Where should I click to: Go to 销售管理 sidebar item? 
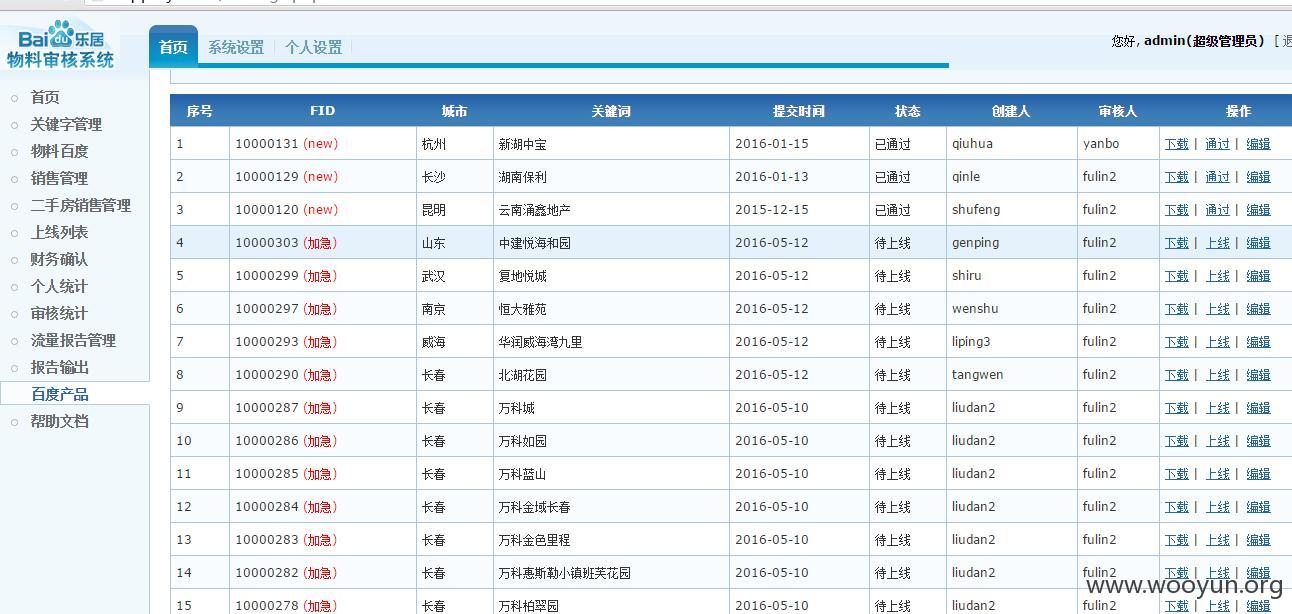tap(59, 178)
